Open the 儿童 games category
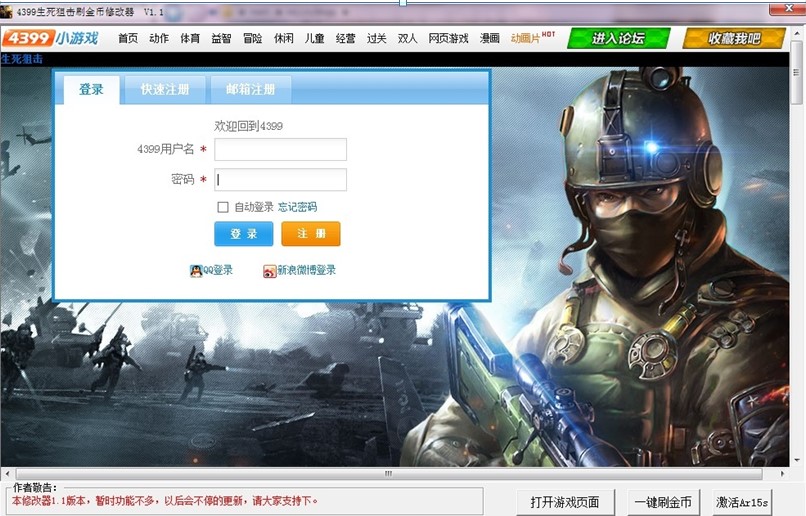Viewport: 806px width, 516px height. pyautogui.click(x=314, y=38)
